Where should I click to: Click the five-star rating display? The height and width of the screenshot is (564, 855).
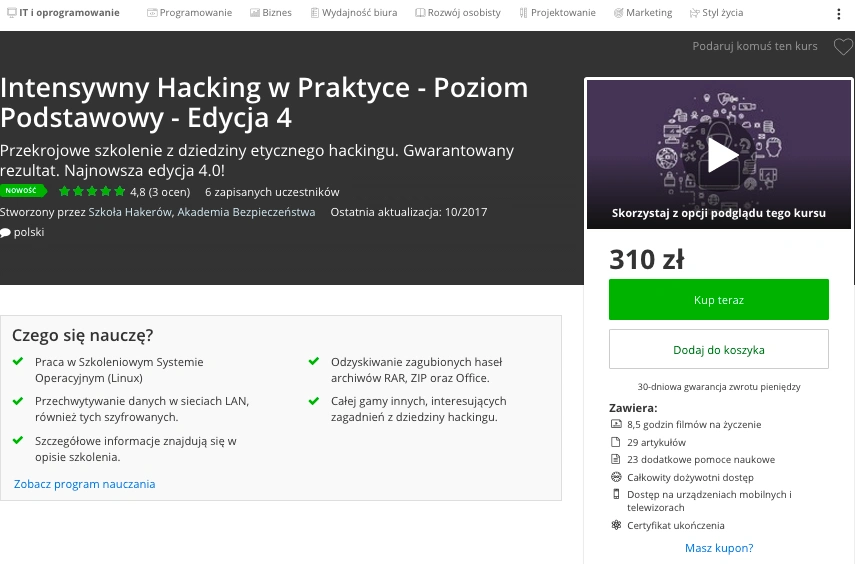pos(92,191)
